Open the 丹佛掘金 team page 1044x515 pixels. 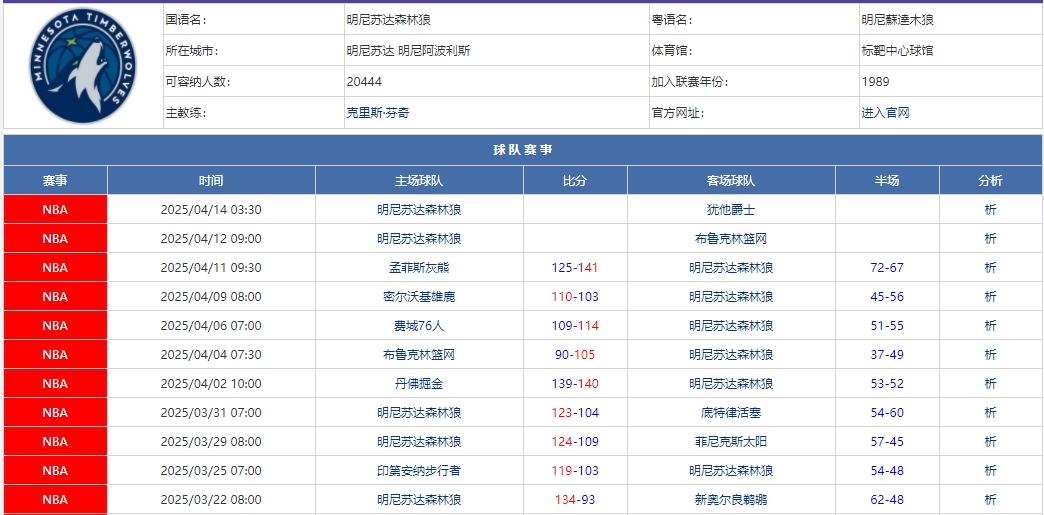pyautogui.click(x=419, y=384)
